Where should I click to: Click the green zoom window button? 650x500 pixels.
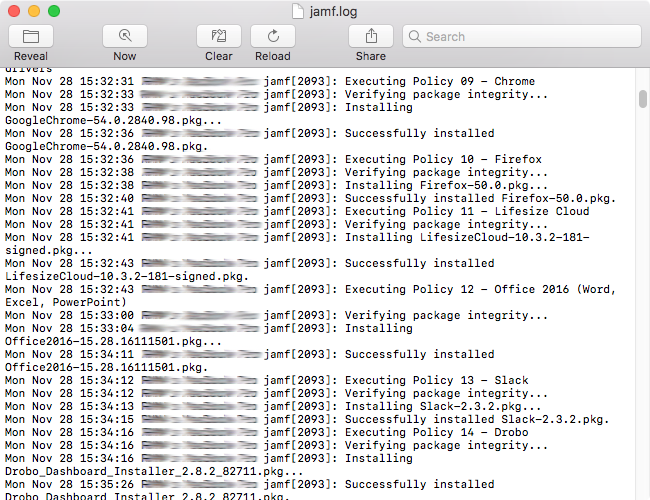click(x=54, y=11)
